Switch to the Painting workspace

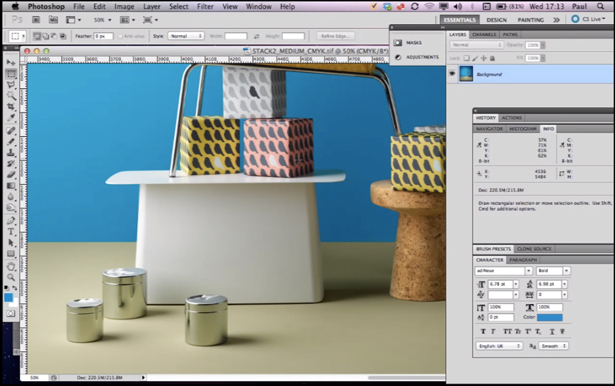[x=531, y=20]
